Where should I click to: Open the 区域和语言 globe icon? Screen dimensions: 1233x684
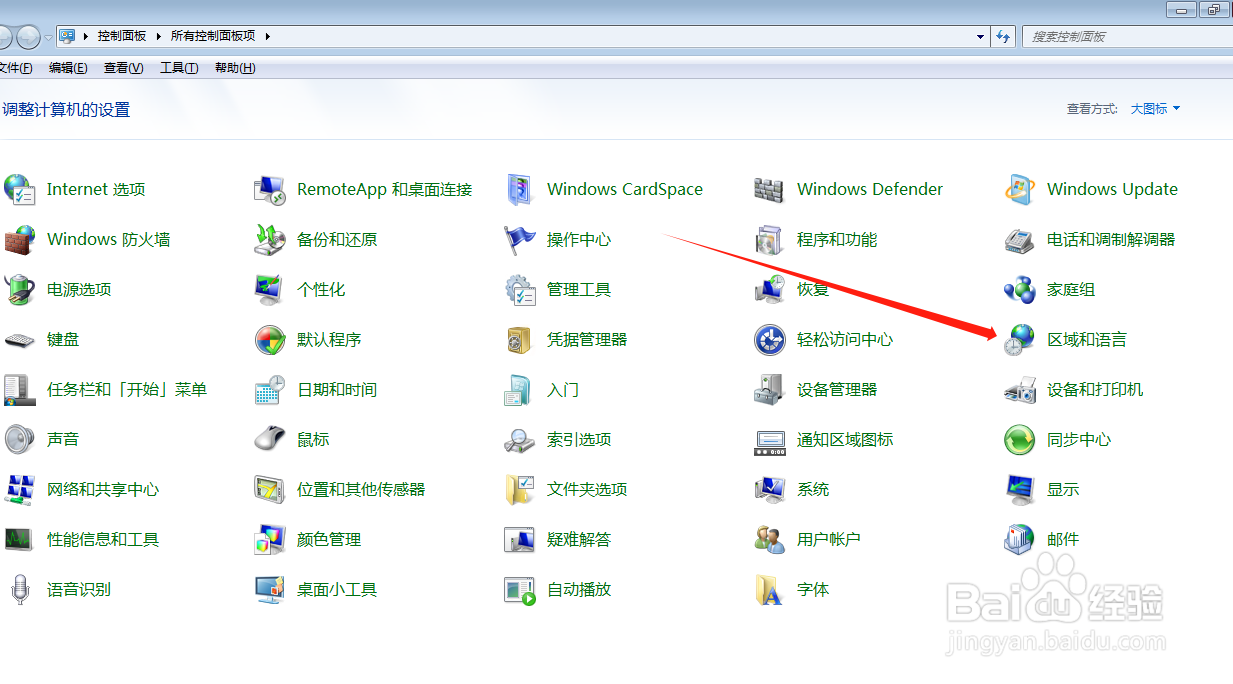[x=1020, y=339]
